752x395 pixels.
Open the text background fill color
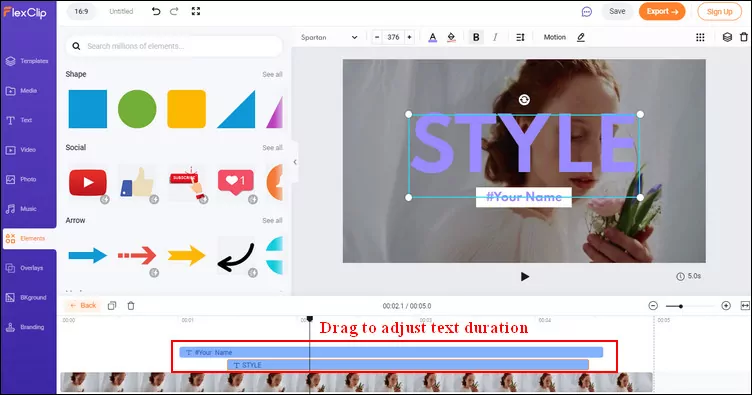point(451,37)
